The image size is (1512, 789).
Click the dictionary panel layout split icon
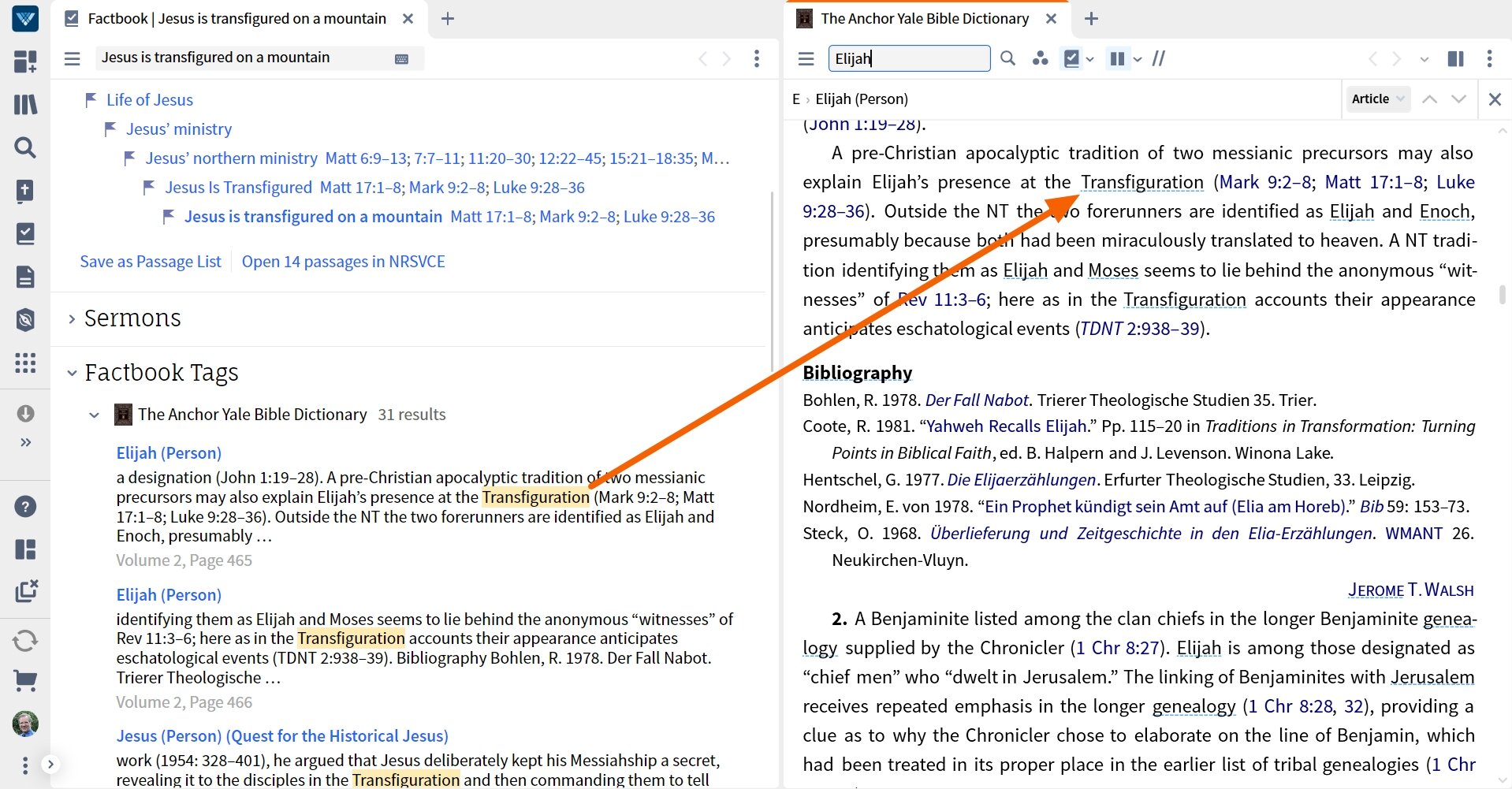coord(1456,58)
